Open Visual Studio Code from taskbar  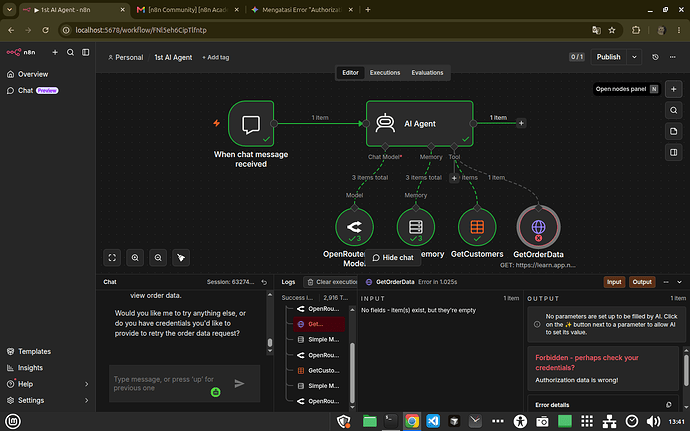433,421
